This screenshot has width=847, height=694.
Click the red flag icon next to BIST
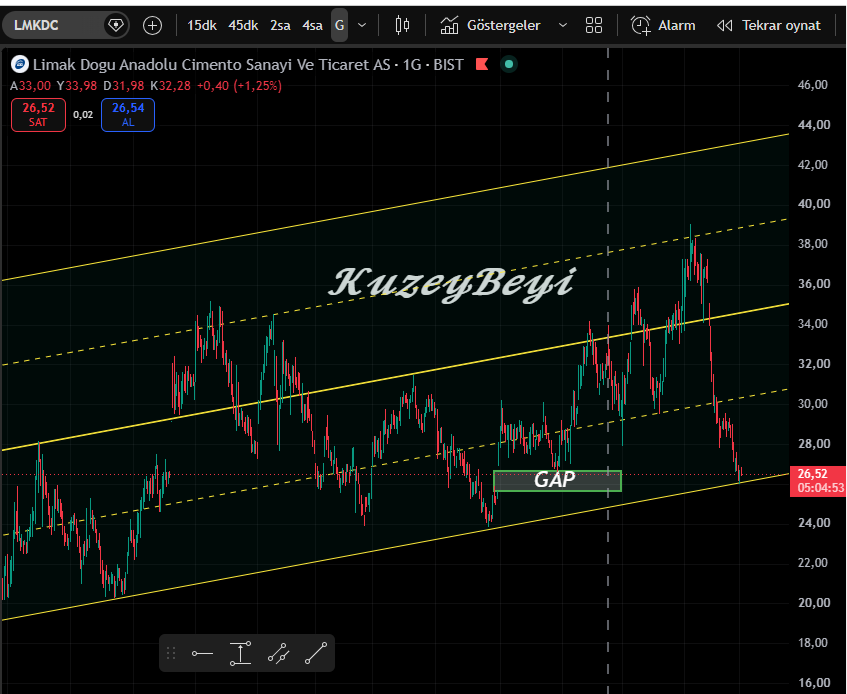point(482,64)
